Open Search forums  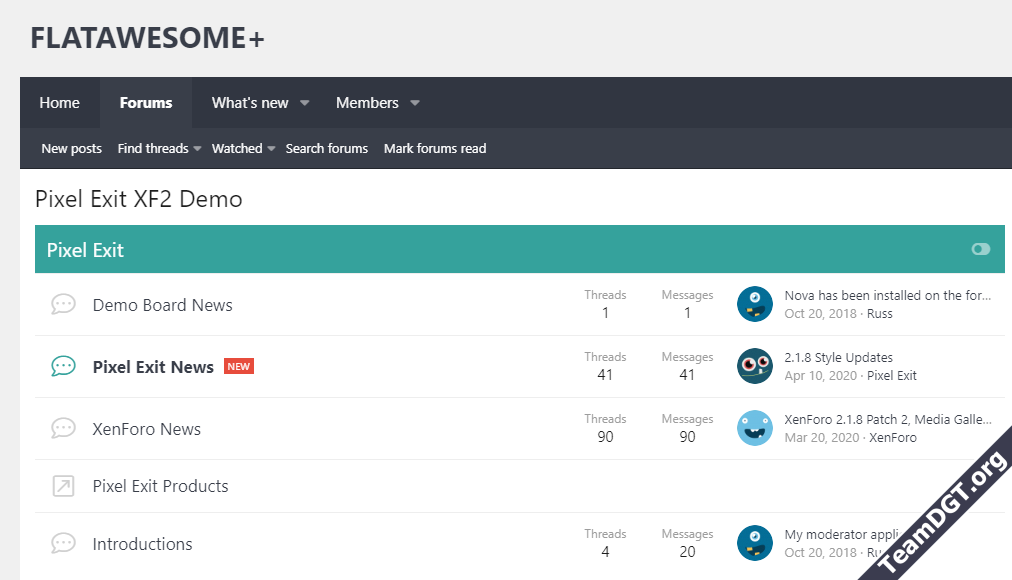[327, 148]
